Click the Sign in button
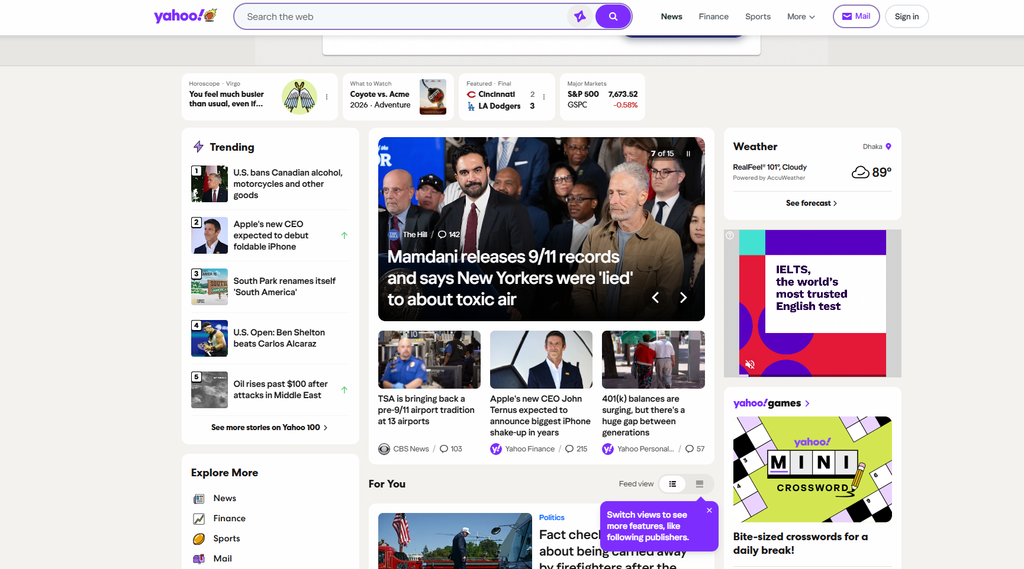 906,16
